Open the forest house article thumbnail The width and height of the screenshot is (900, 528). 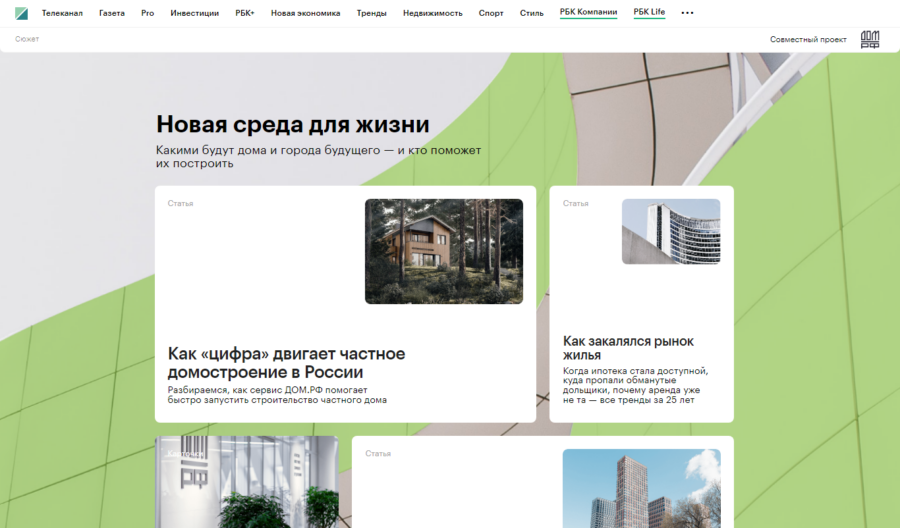click(x=444, y=251)
